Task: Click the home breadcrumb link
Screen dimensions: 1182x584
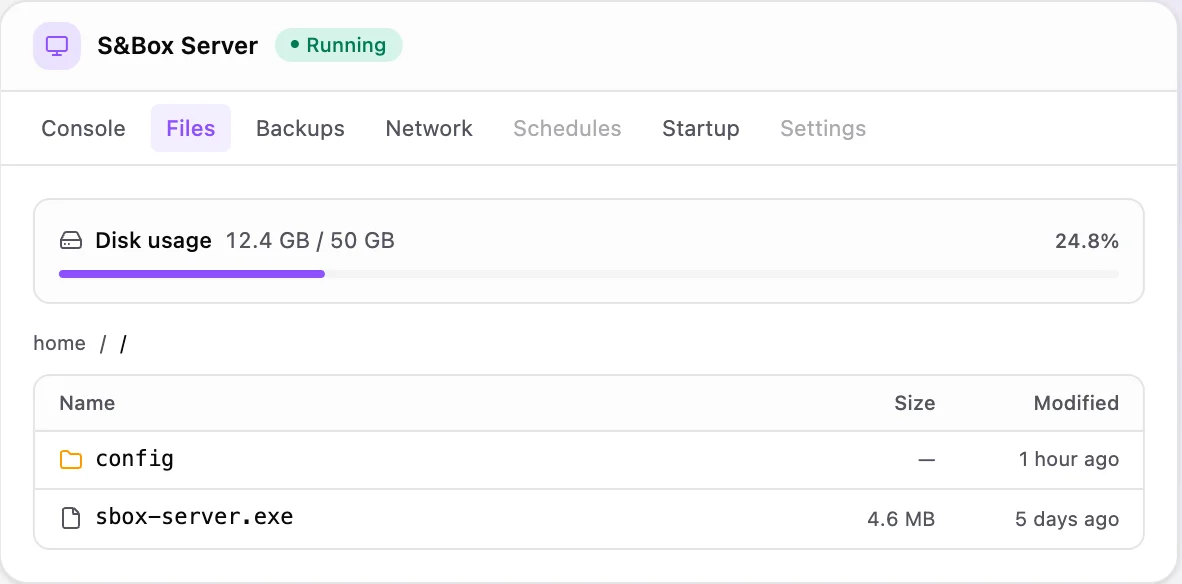Action: (x=60, y=344)
